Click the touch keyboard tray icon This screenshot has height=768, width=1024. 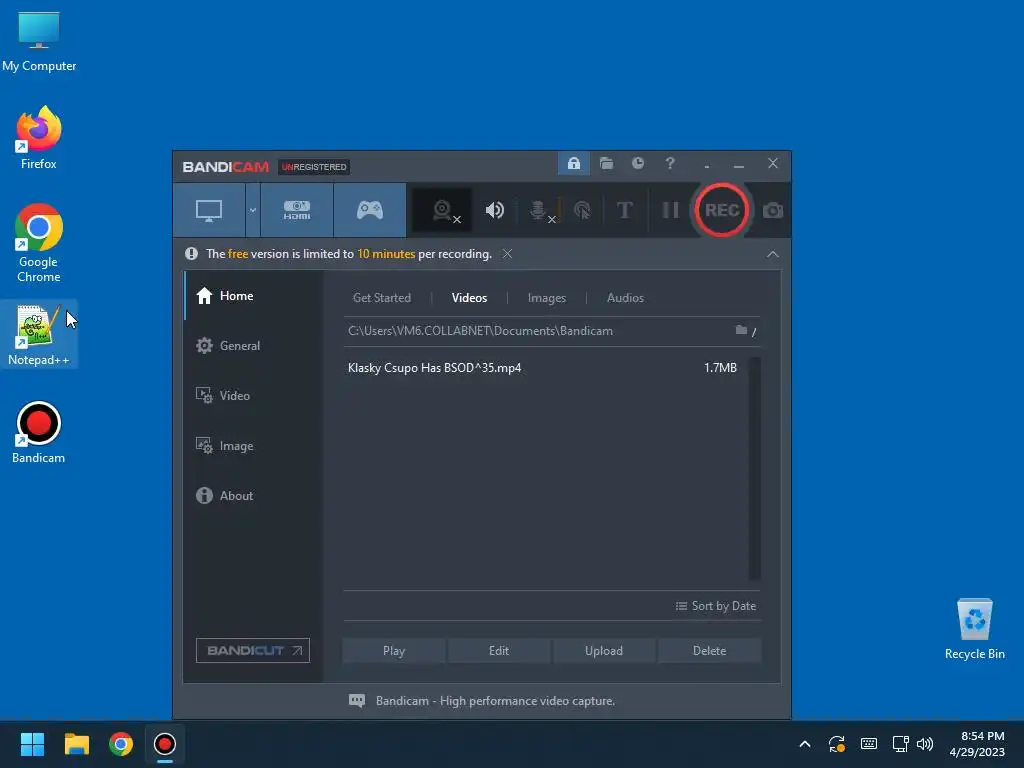869,744
